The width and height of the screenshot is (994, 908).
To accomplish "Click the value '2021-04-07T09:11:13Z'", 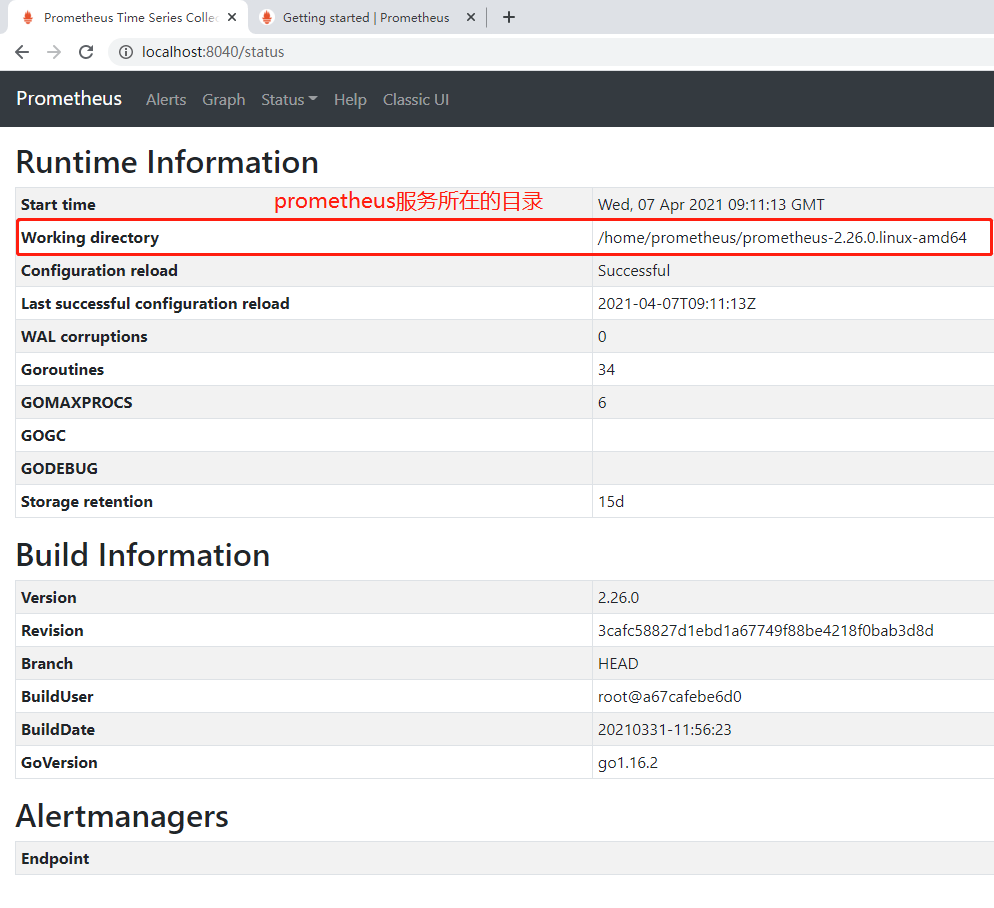I will tap(676, 304).
